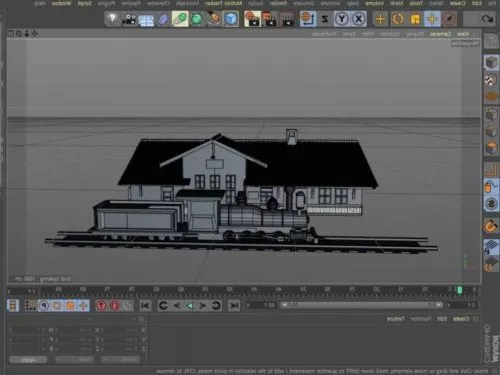The image size is (500, 375).
Task: Toggle the Y axis lock
Action: (x=342, y=19)
